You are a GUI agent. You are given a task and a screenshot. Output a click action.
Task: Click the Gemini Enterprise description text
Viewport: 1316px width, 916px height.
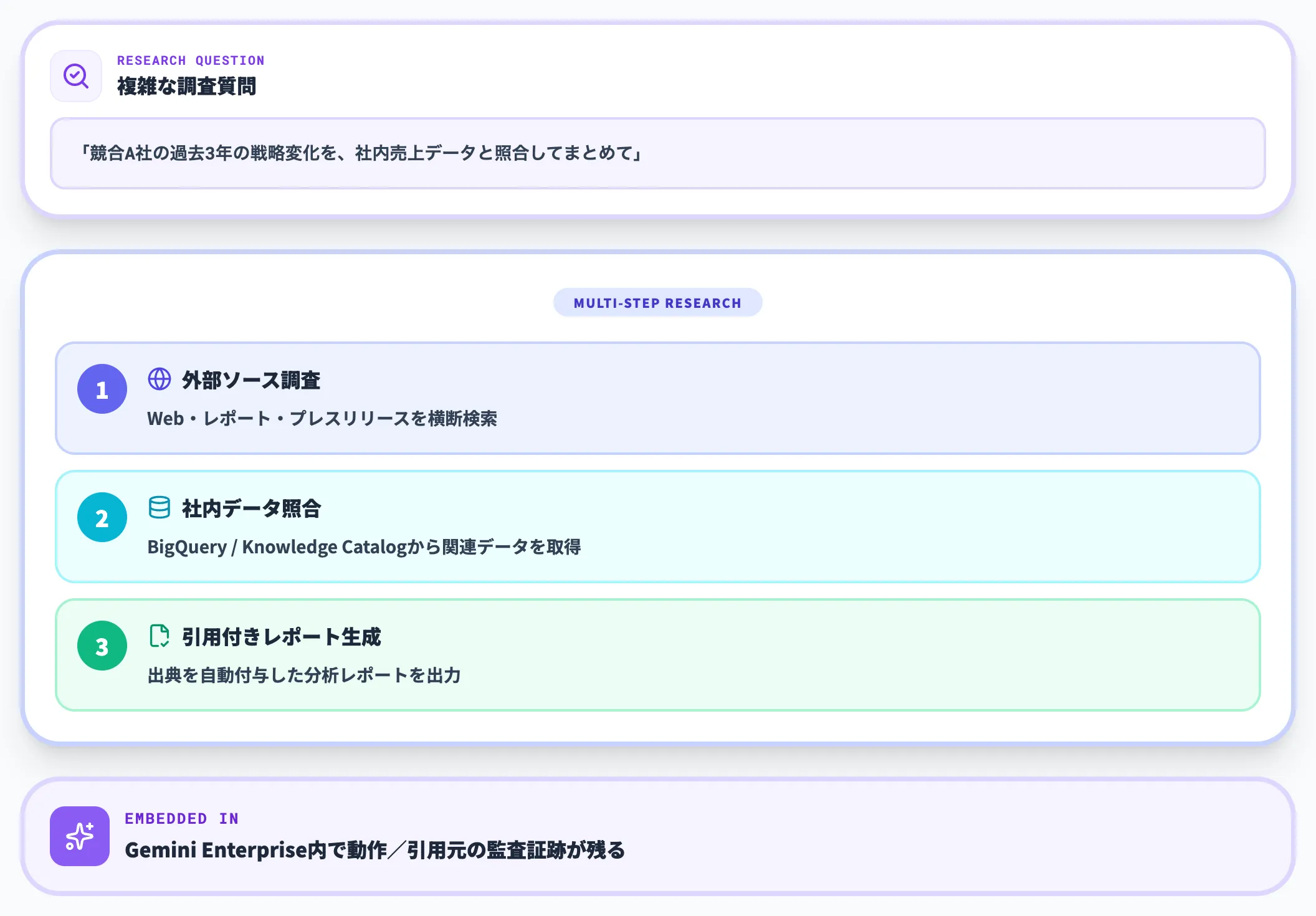(x=376, y=849)
